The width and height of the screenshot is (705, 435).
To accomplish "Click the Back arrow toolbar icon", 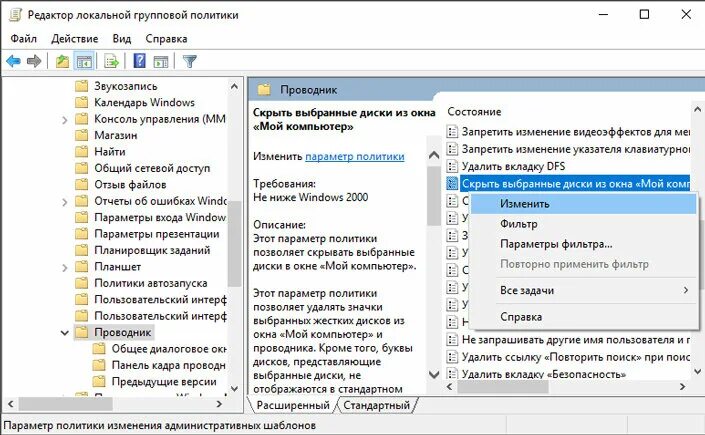I will 13,61.
